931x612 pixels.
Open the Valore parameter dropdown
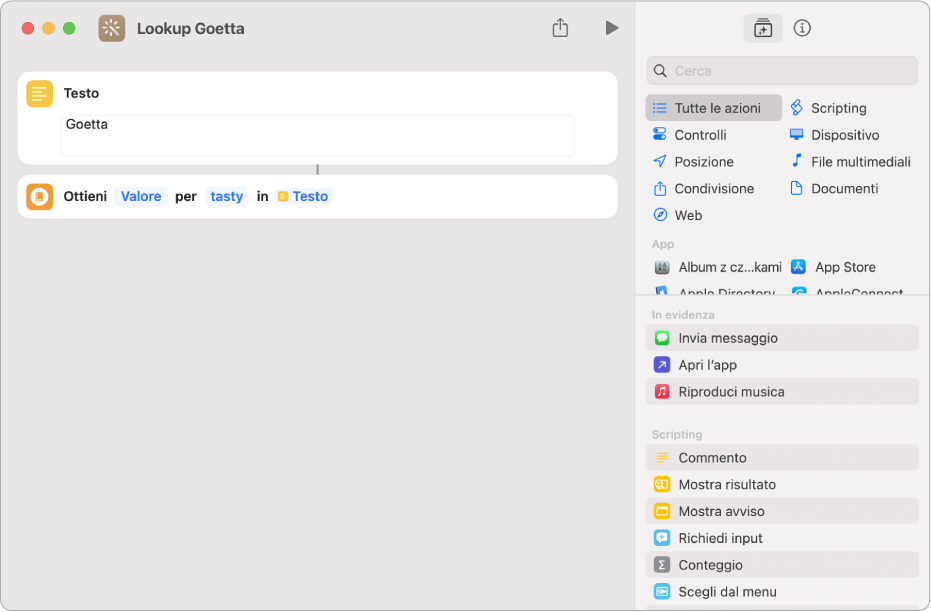point(141,196)
